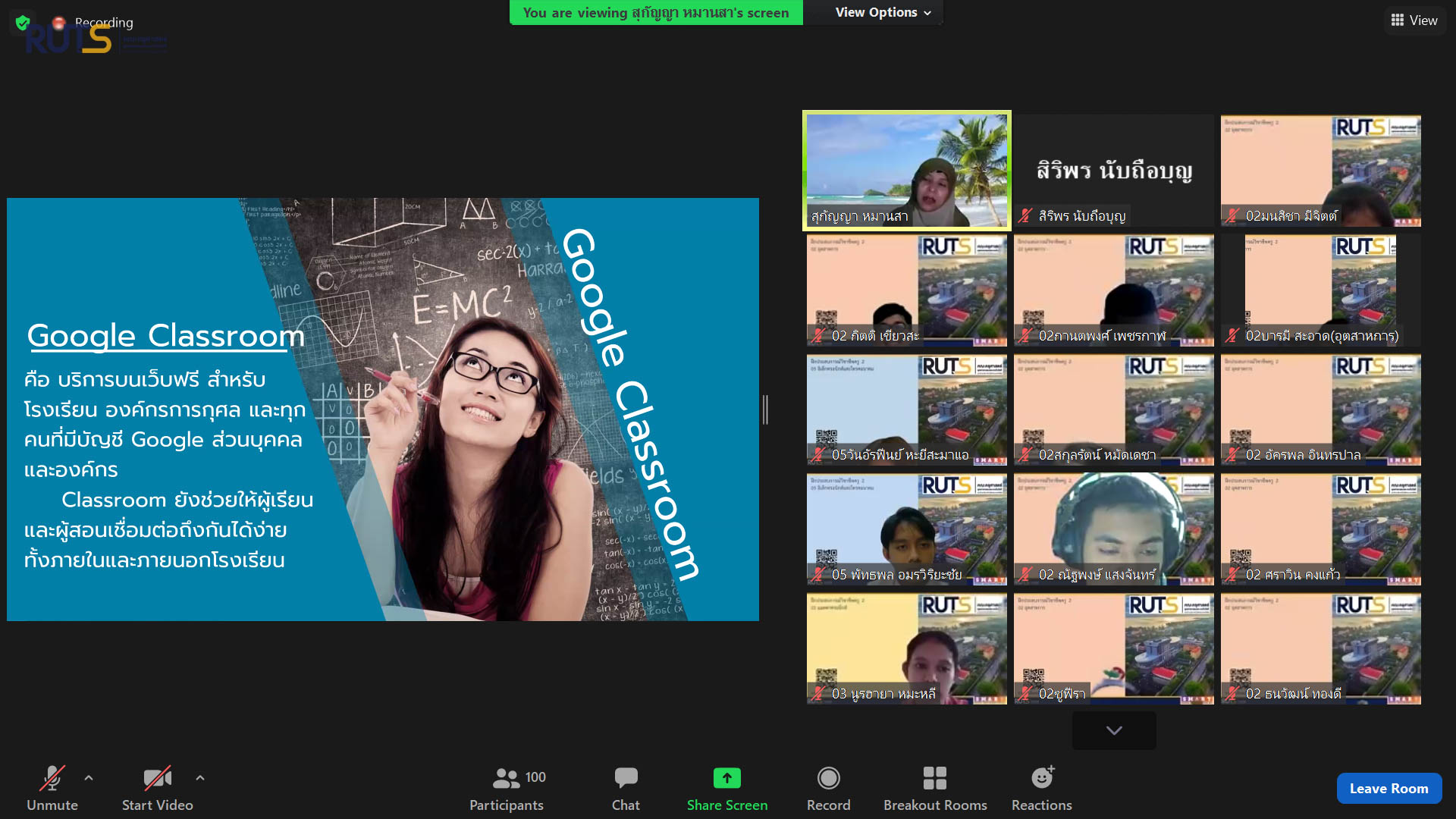Click muted mic icon on 02ซูฟีรา
The width and height of the screenshot is (1456, 819).
coord(1025,694)
